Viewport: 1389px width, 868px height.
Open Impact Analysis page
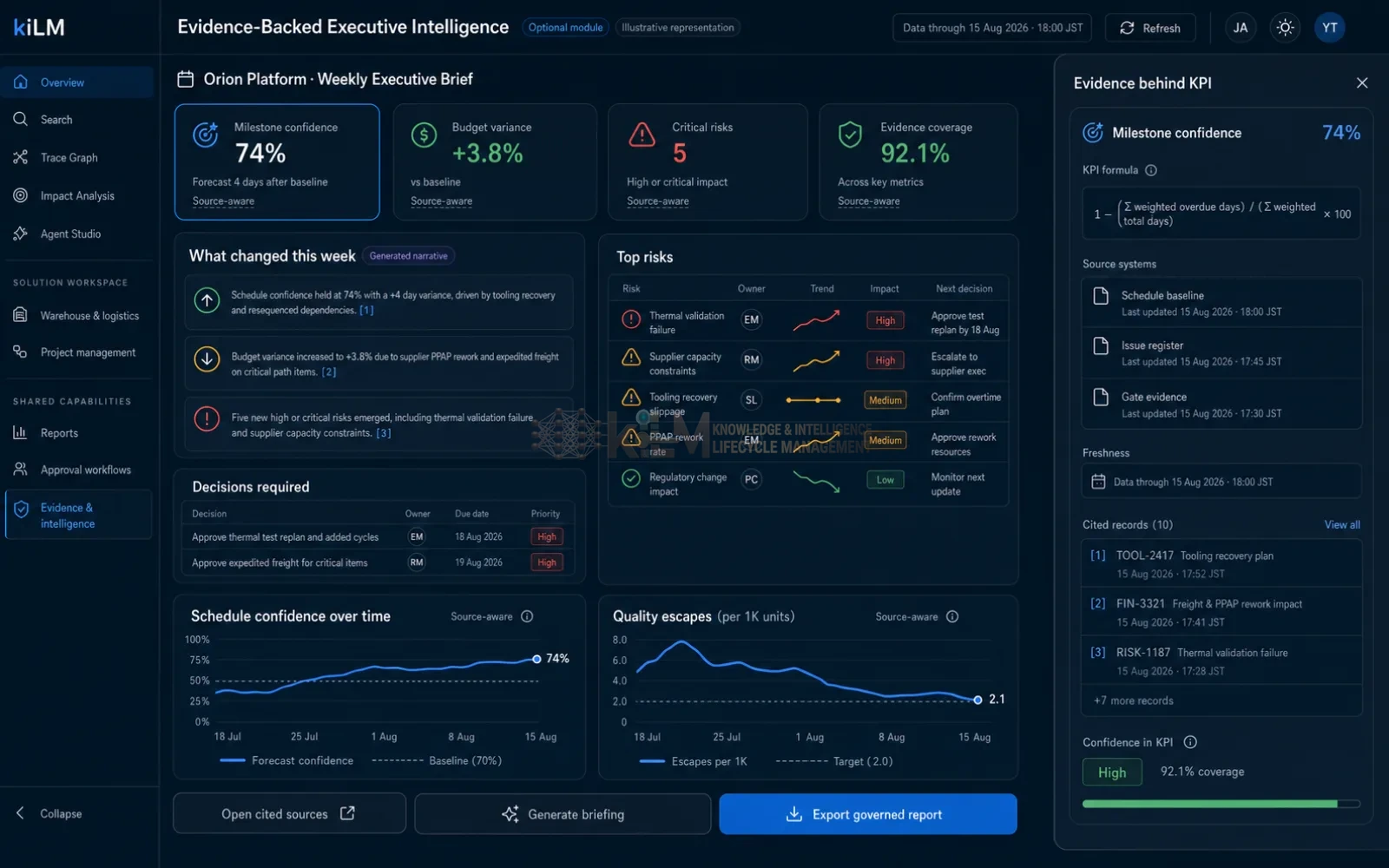pos(78,196)
